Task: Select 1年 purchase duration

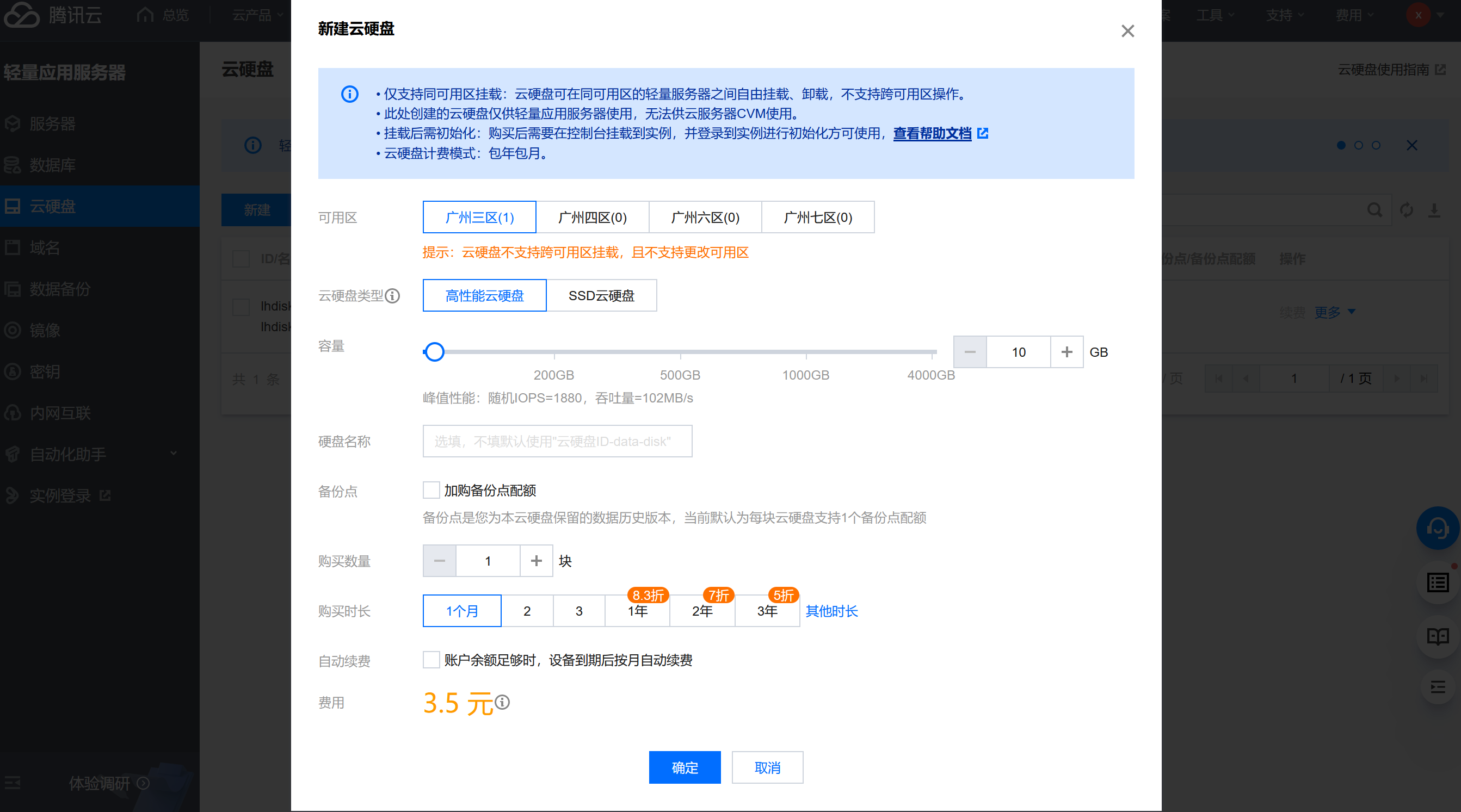Action: [638, 611]
